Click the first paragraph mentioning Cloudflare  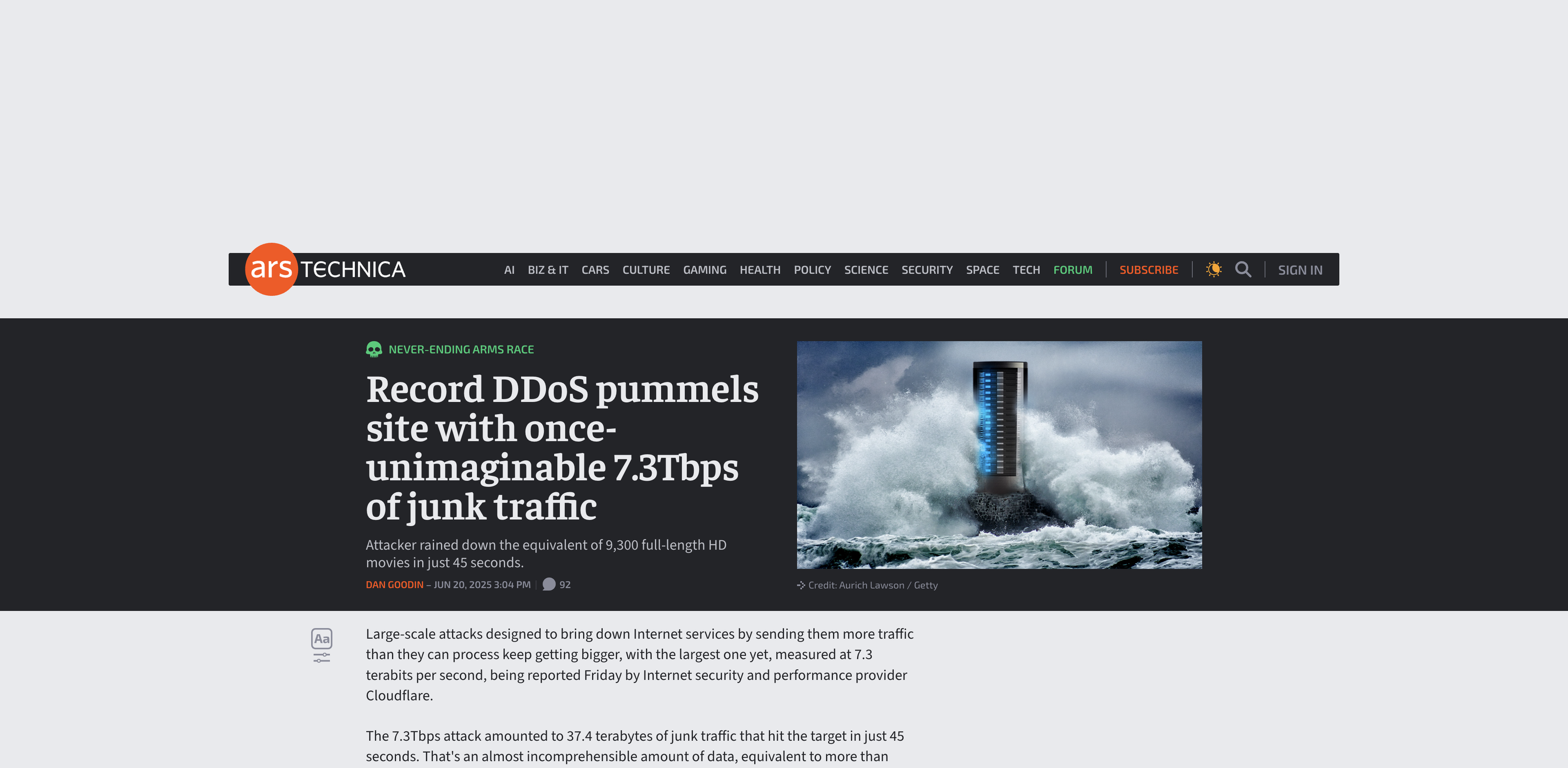pos(639,665)
